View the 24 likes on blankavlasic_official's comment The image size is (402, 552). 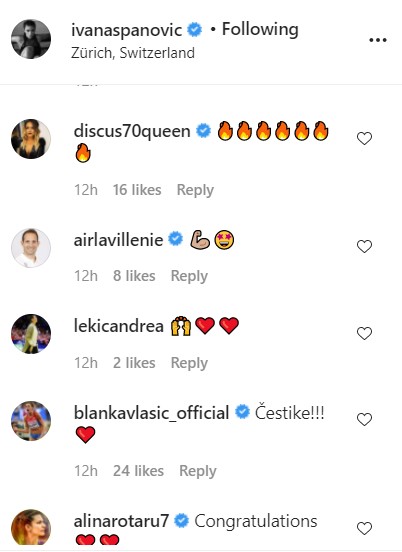[x=138, y=471]
